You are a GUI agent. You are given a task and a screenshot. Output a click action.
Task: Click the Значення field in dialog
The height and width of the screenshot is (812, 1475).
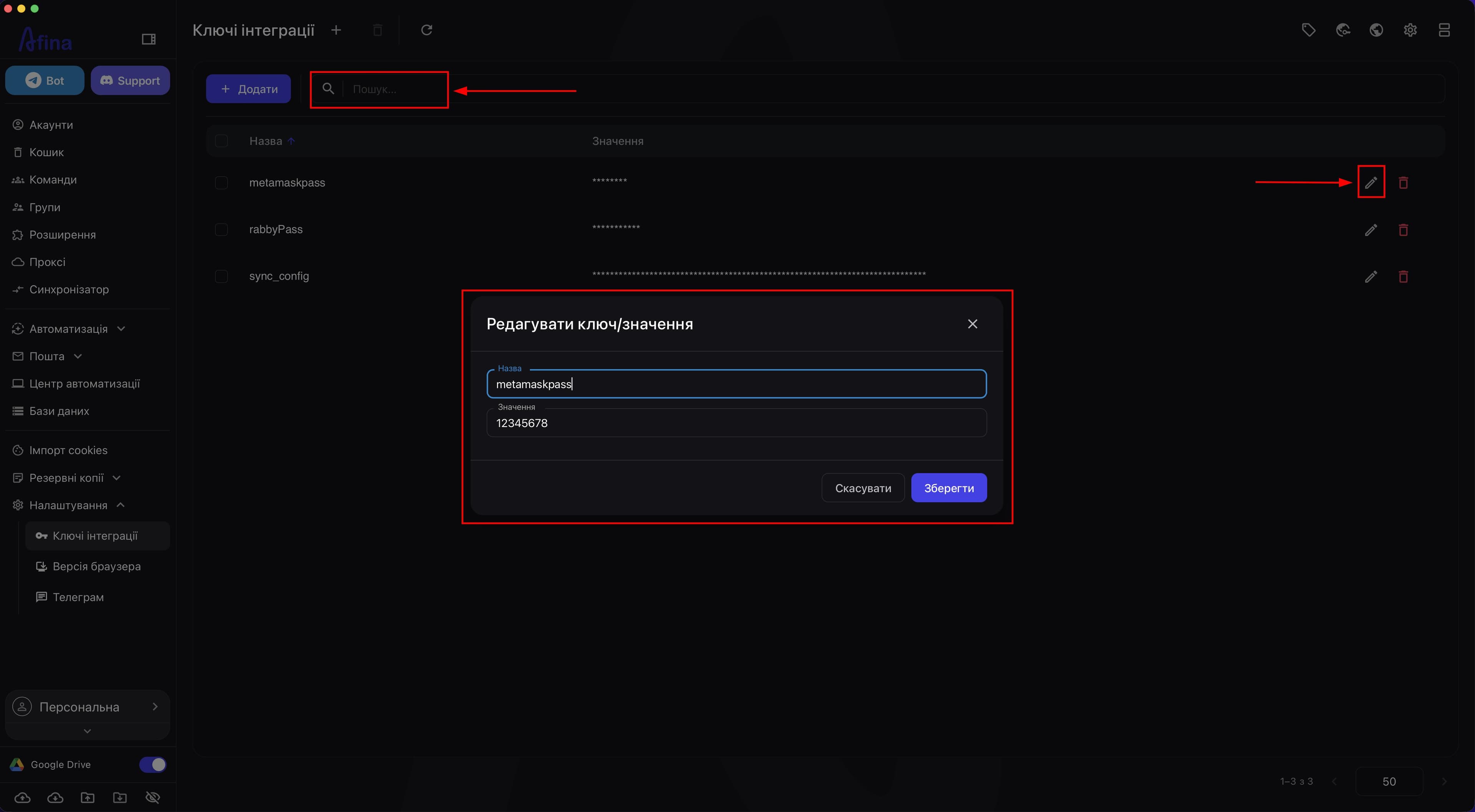pyautogui.click(x=736, y=423)
